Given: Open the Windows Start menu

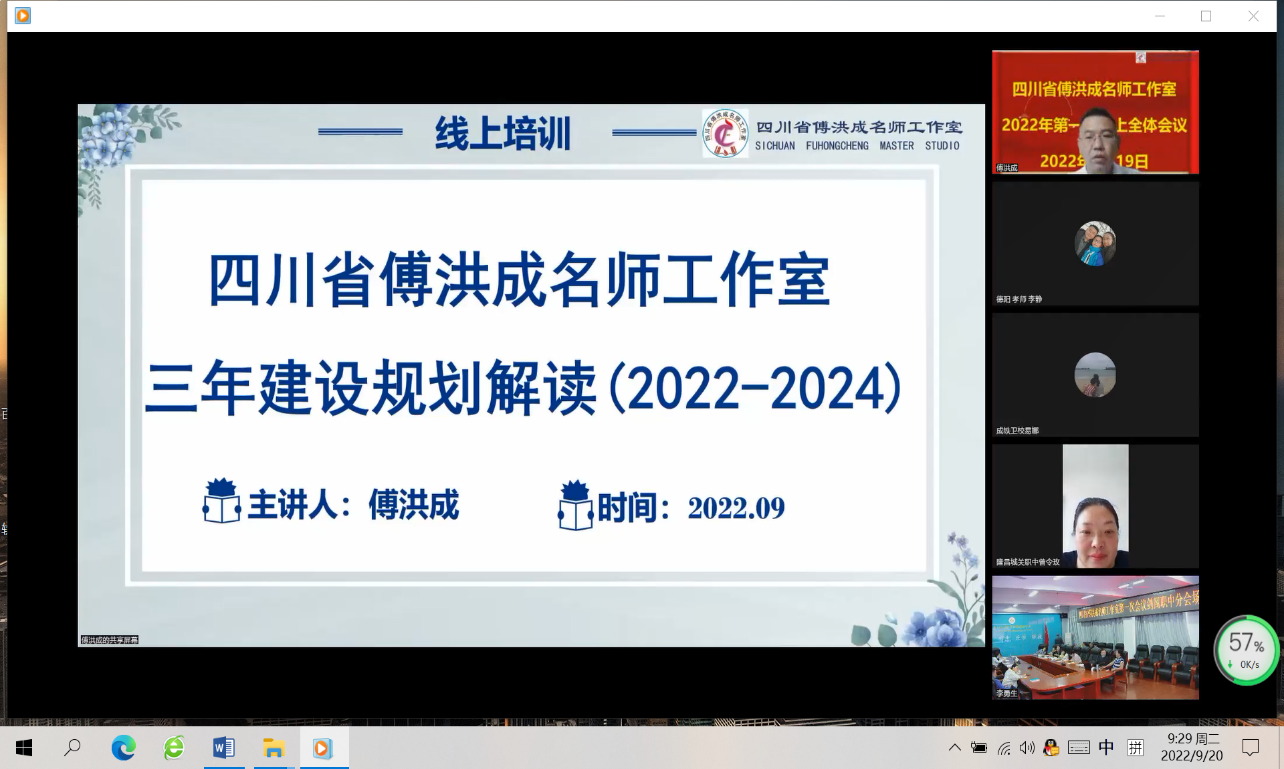Looking at the screenshot, I should coord(23,747).
